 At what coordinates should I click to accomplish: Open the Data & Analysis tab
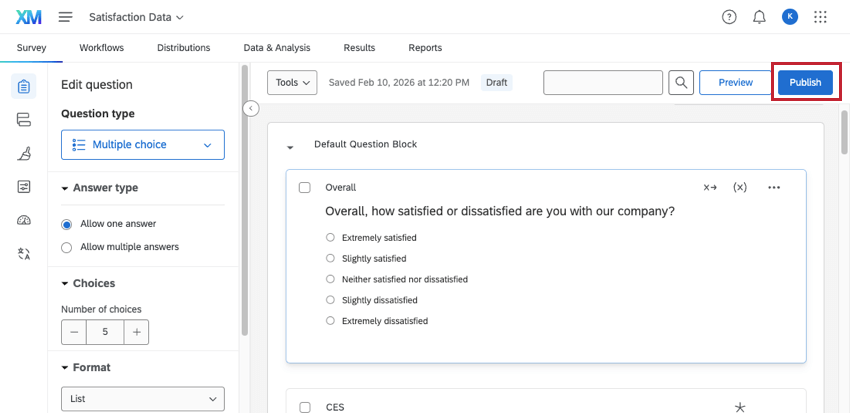tap(277, 47)
